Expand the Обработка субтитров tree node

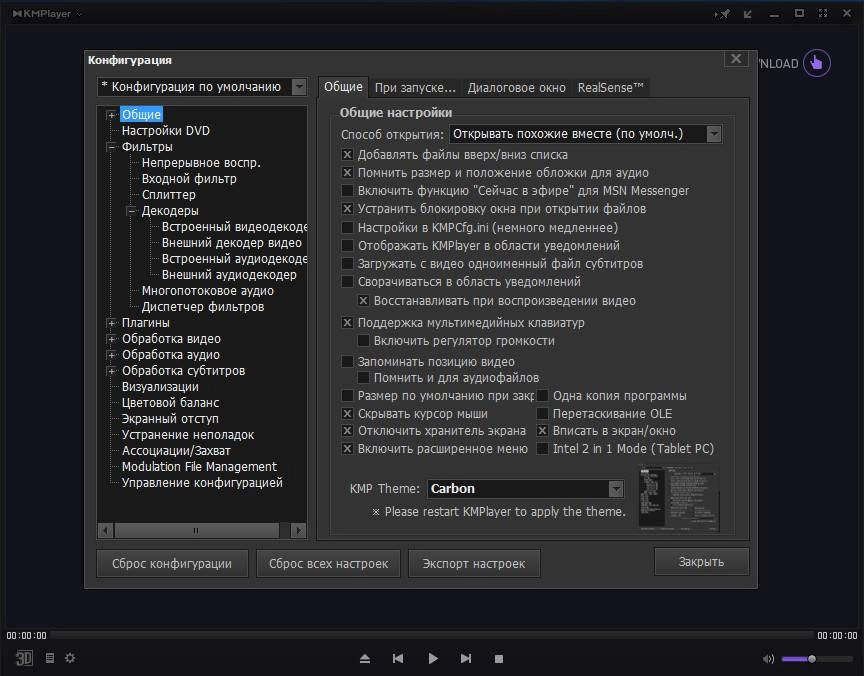click(111, 371)
